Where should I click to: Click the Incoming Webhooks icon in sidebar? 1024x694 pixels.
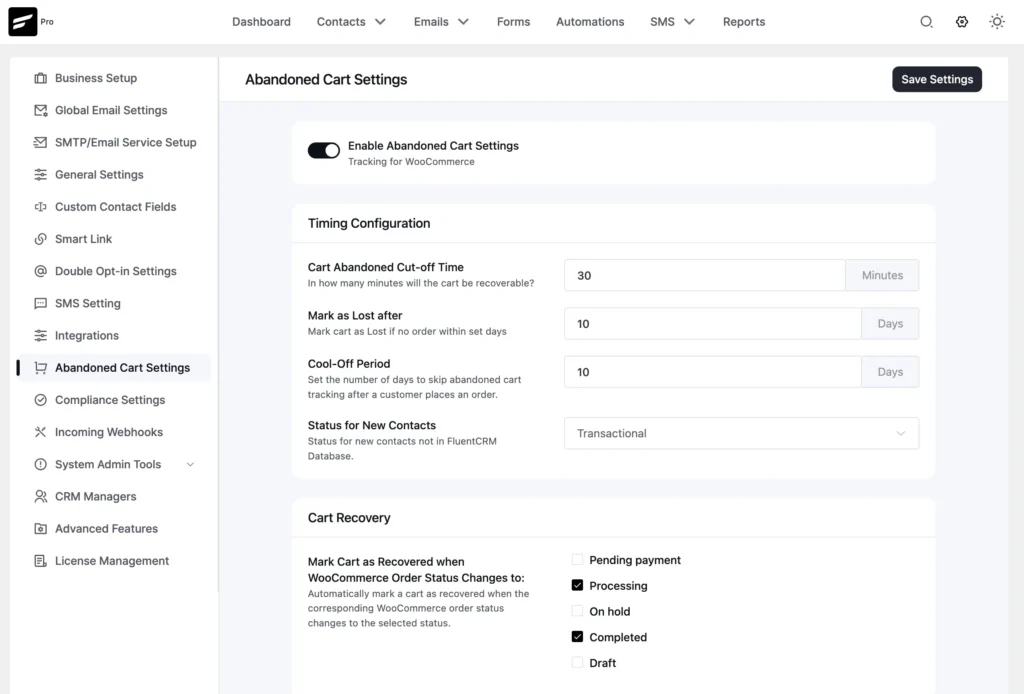pyautogui.click(x=40, y=432)
